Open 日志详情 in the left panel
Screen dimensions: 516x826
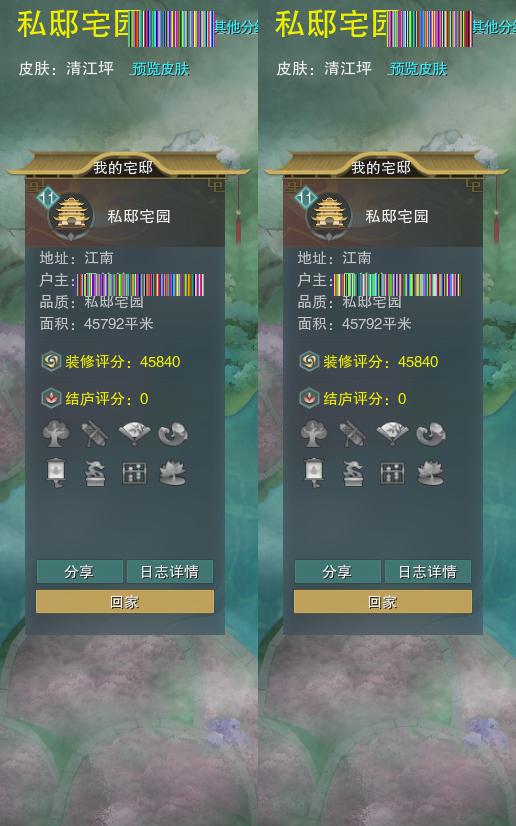[x=170, y=572]
